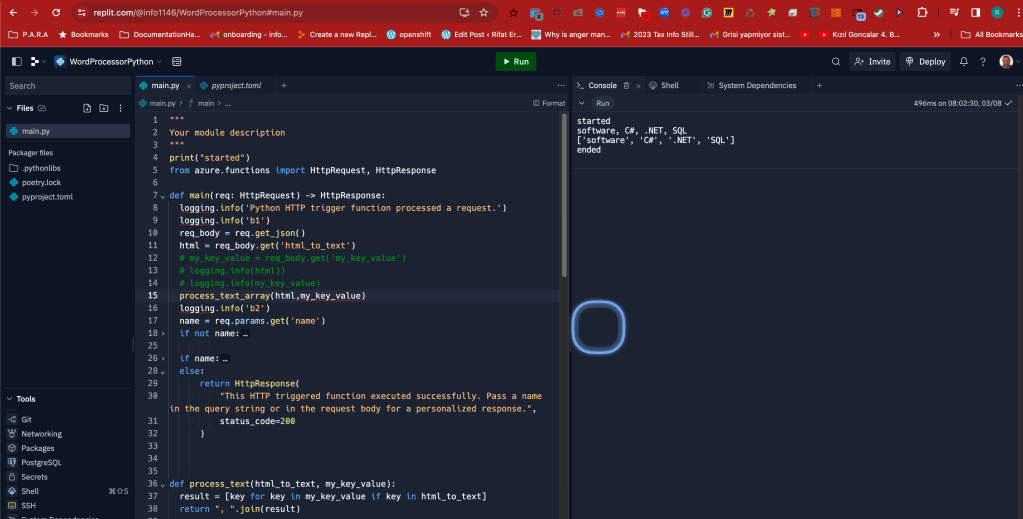Collapse the Tools section chevron

coord(10,399)
